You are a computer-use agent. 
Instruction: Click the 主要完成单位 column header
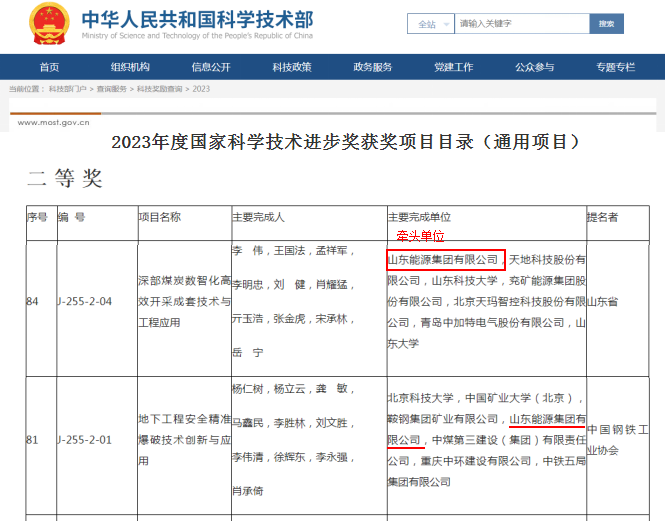click(x=419, y=217)
